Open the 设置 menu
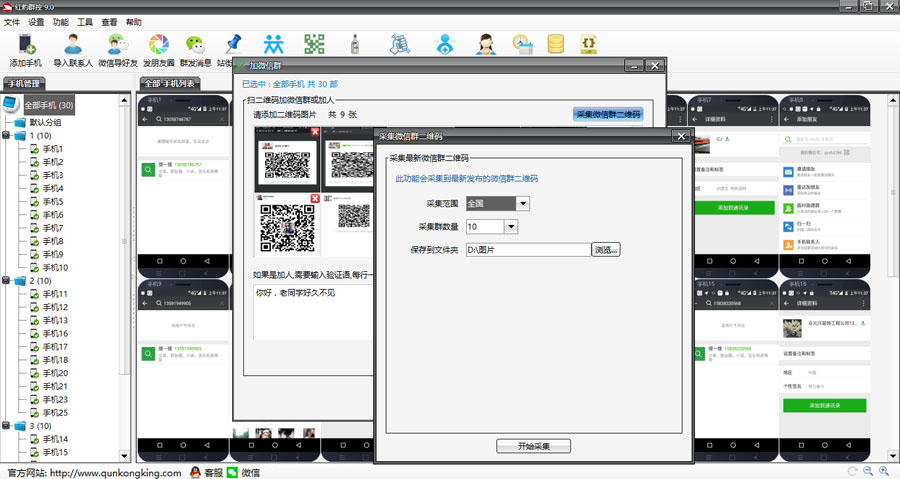The height and width of the screenshot is (479, 900). click(36, 22)
